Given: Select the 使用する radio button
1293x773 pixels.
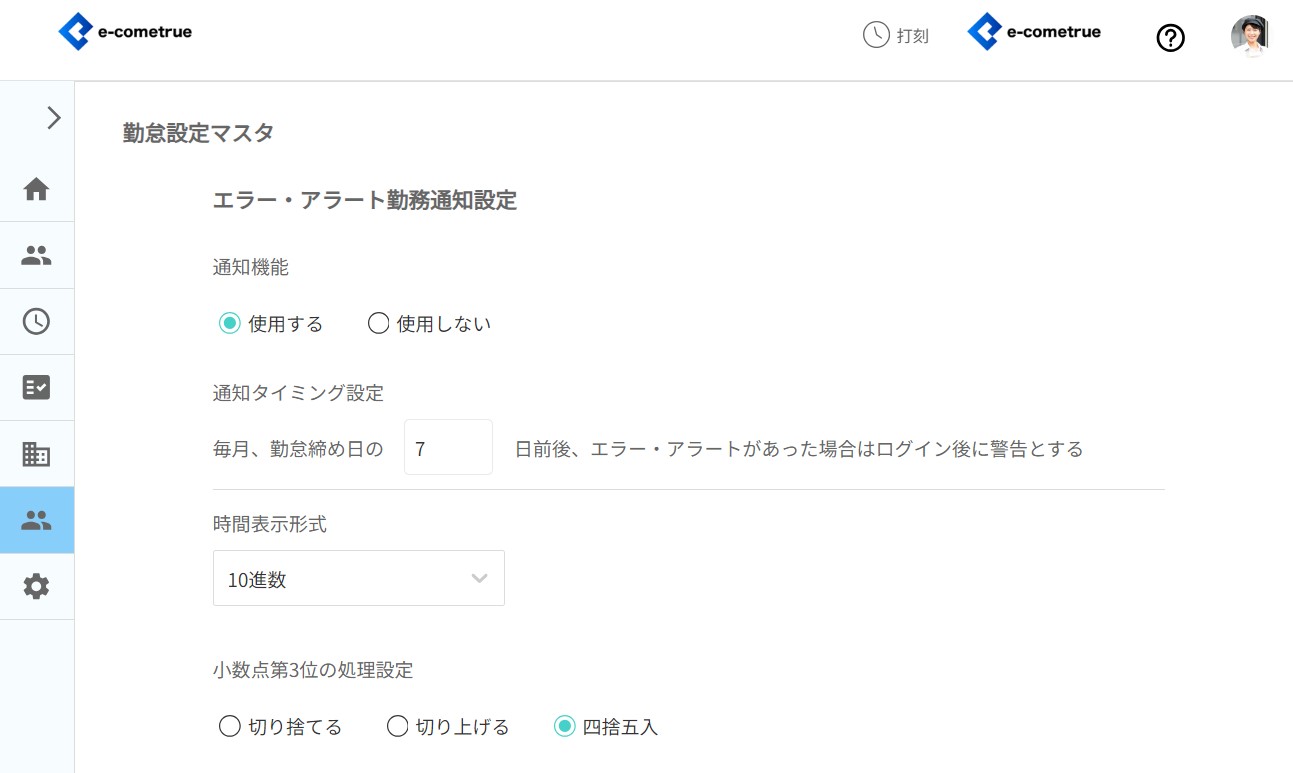Looking at the screenshot, I should 230,324.
